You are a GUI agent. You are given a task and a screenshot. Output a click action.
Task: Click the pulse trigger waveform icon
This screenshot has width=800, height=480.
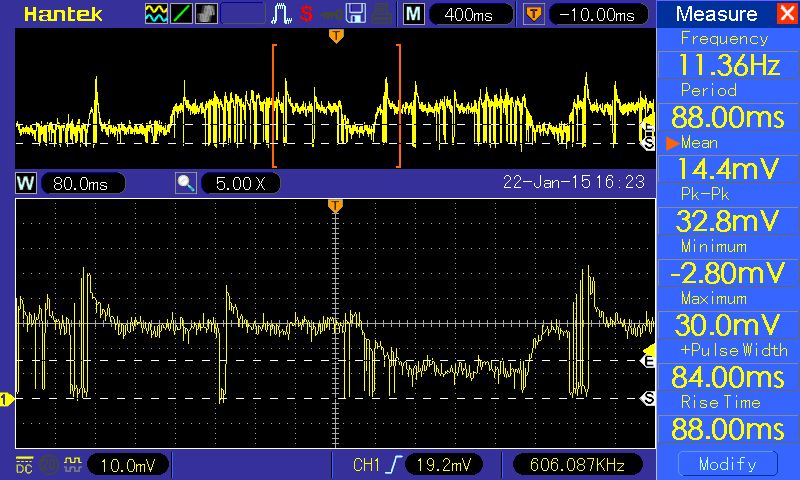[281, 14]
